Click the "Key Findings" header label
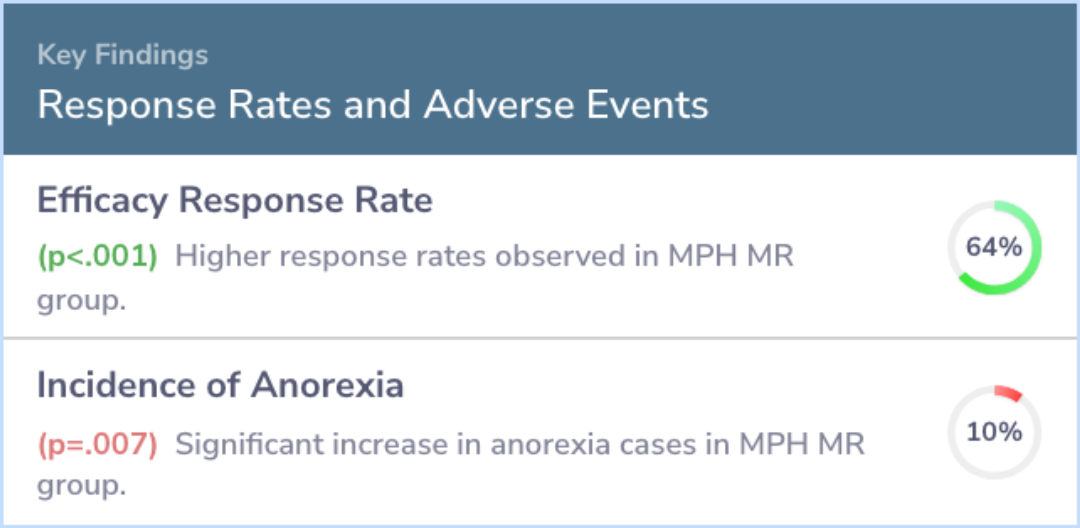This screenshot has height=528, width=1080. click(123, 54)
